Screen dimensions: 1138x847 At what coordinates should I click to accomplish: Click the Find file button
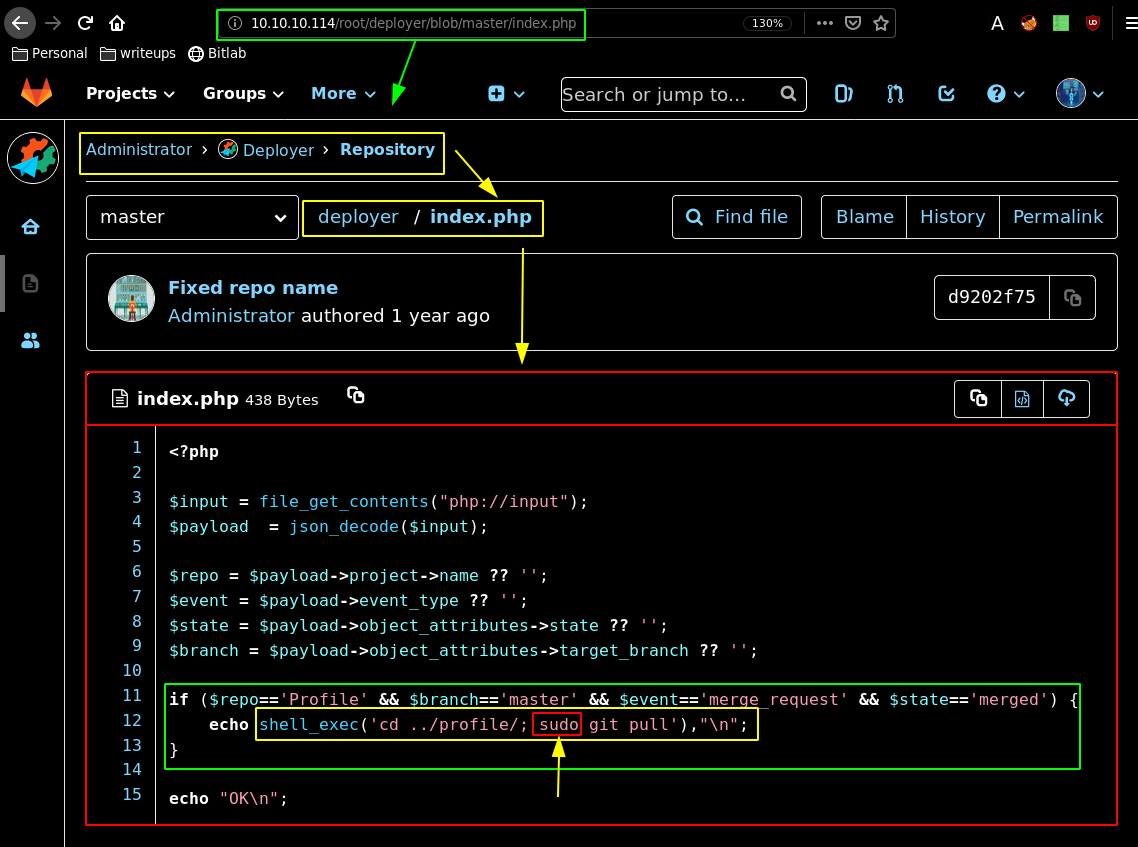[737, 217]
